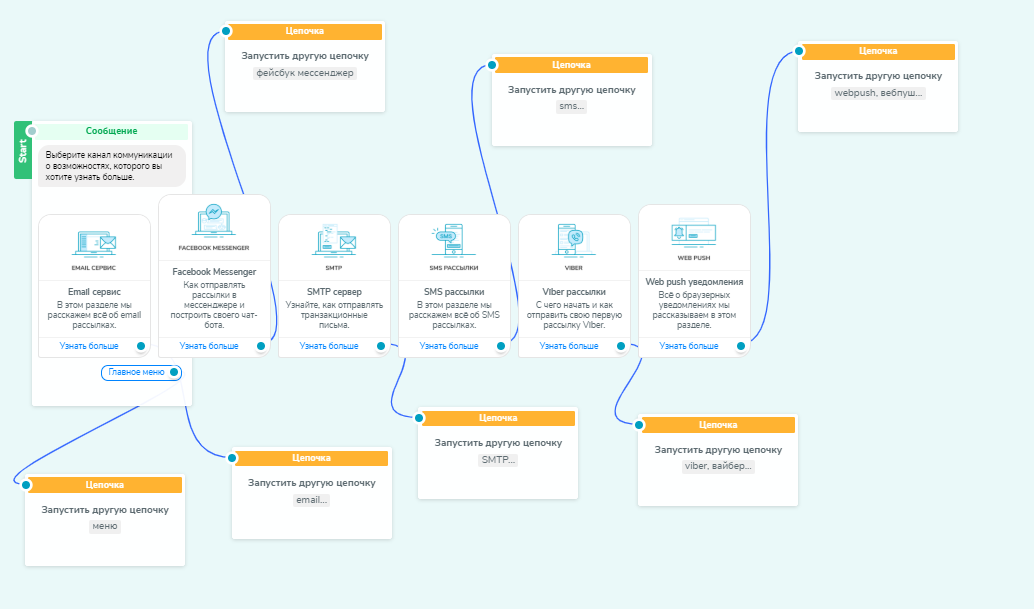Select the green Start tab

coord(22,150)
